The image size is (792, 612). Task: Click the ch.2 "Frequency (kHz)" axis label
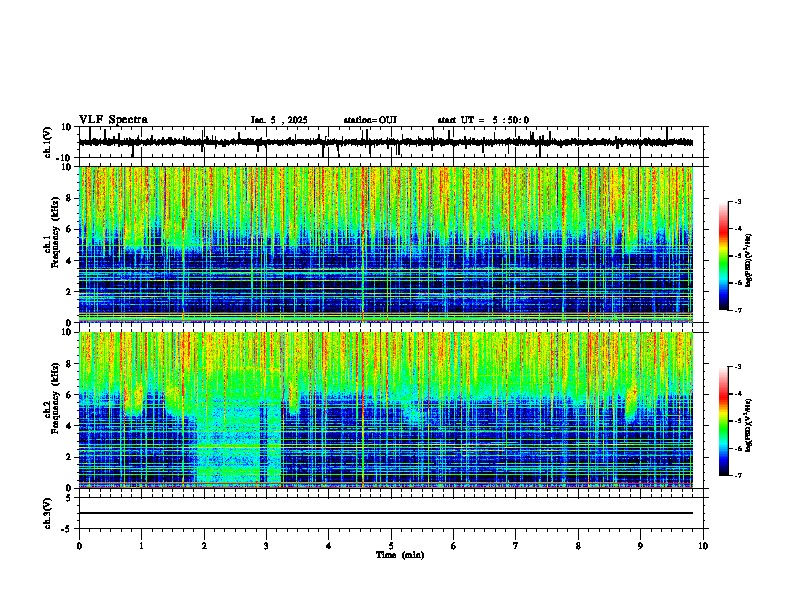tap(55, 398)
